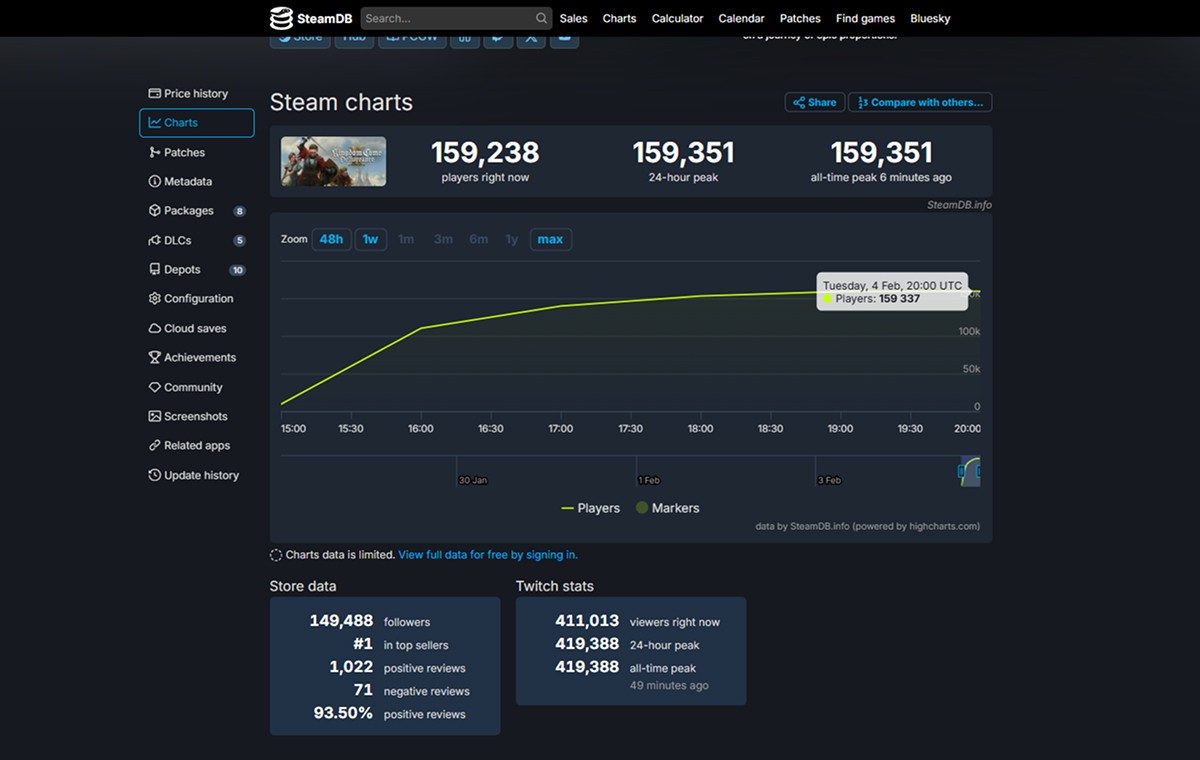Open the Packages sidebar entry
The height and width of the screenshot is (760, 1200).
(196, 211)
